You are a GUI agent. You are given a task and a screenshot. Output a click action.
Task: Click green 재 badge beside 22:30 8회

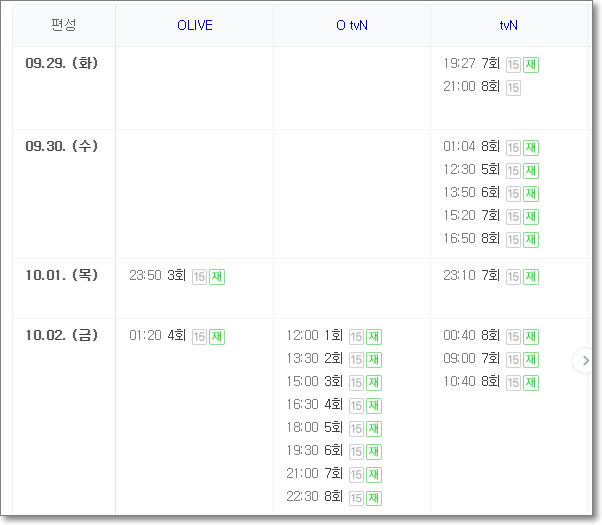tap(374, 498)
